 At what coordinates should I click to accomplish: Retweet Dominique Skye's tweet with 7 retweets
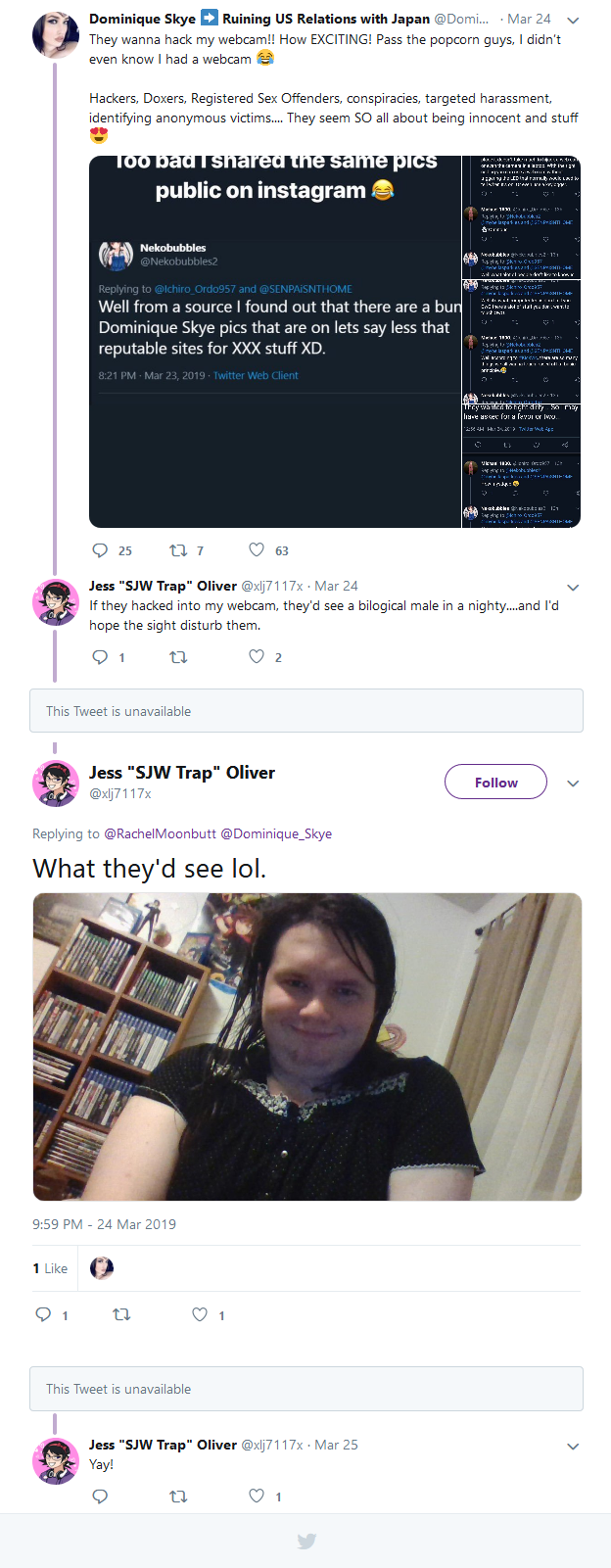click(179, 550)
